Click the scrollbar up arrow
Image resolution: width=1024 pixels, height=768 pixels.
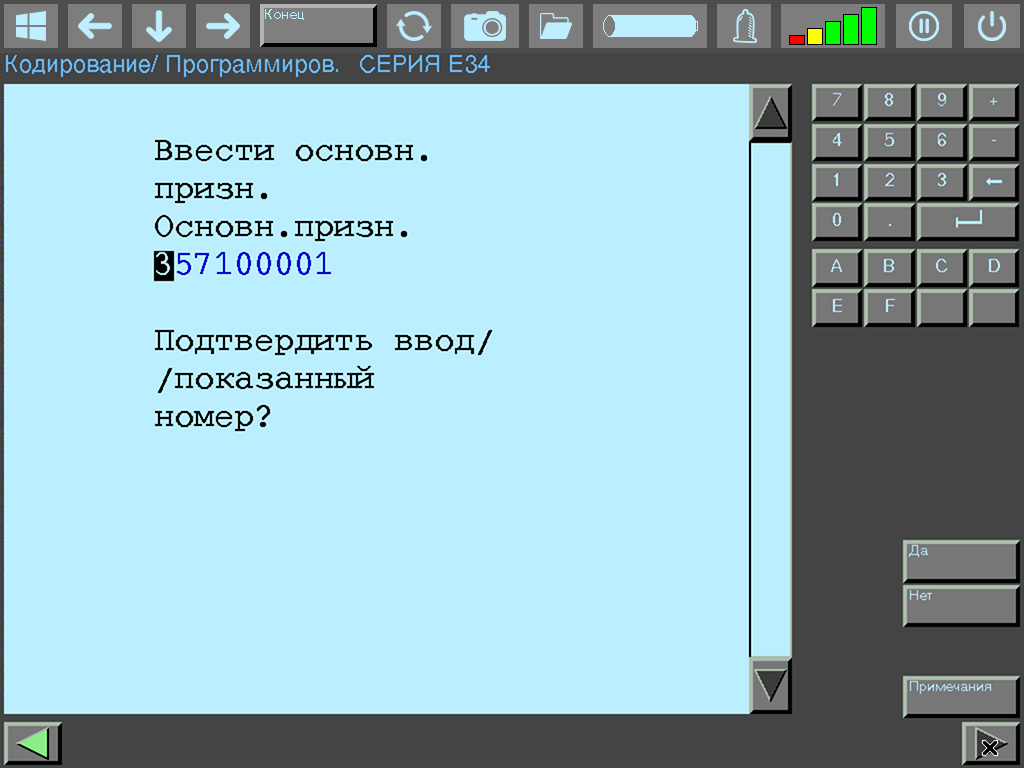click(770, 112)
